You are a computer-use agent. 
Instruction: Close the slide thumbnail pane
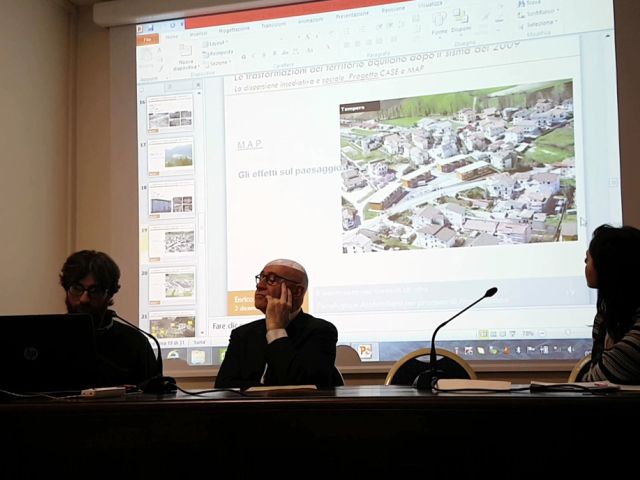point(198,85)
